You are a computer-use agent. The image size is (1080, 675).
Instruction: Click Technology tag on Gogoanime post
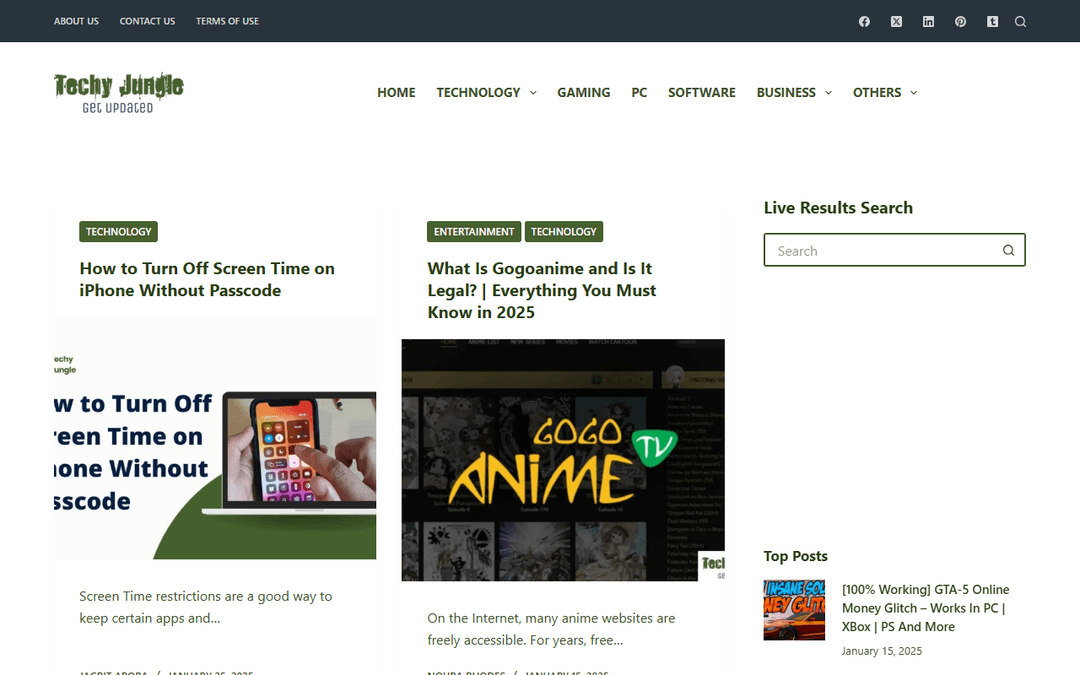pyautogui.click(x=563, y=231)
